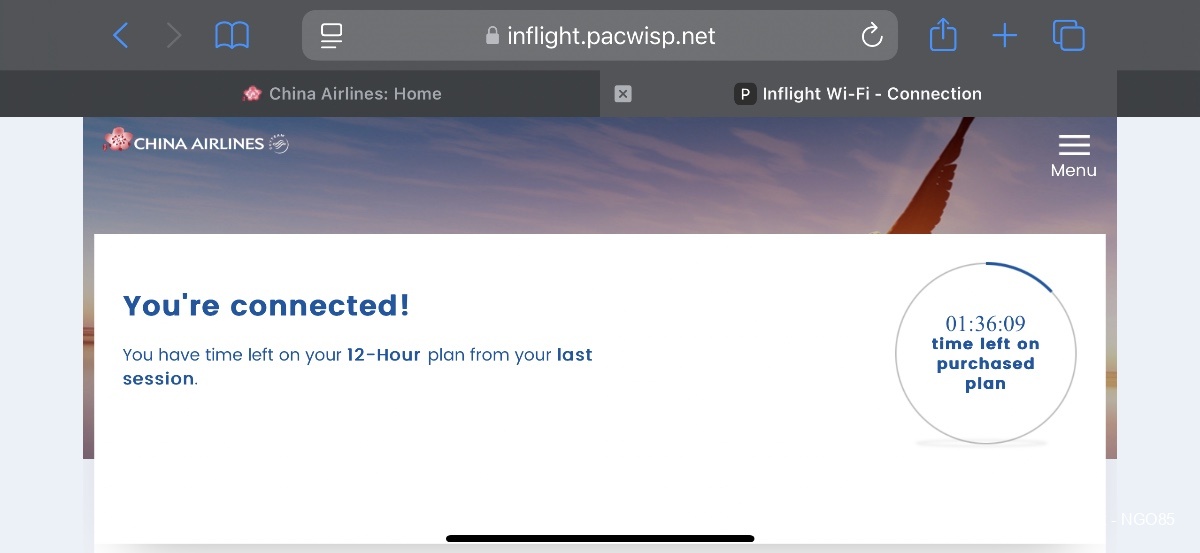
Task: Open the page settings reader icon
Action: [x=331, y=36]
